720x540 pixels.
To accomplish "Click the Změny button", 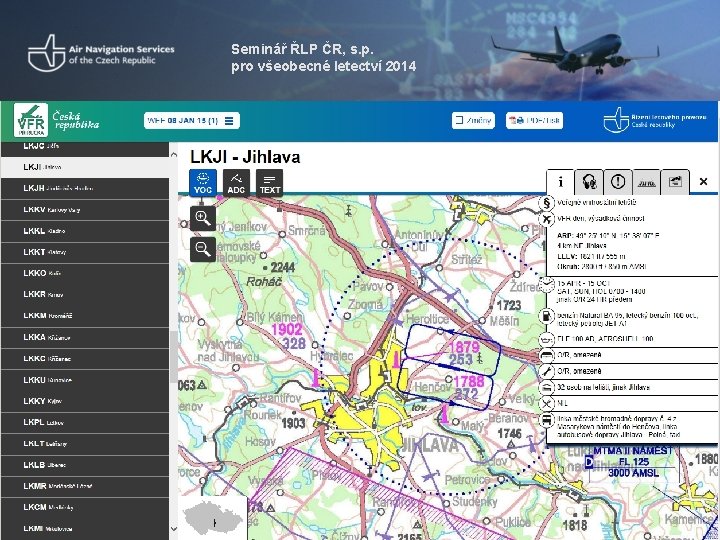I will coord(473,121).
